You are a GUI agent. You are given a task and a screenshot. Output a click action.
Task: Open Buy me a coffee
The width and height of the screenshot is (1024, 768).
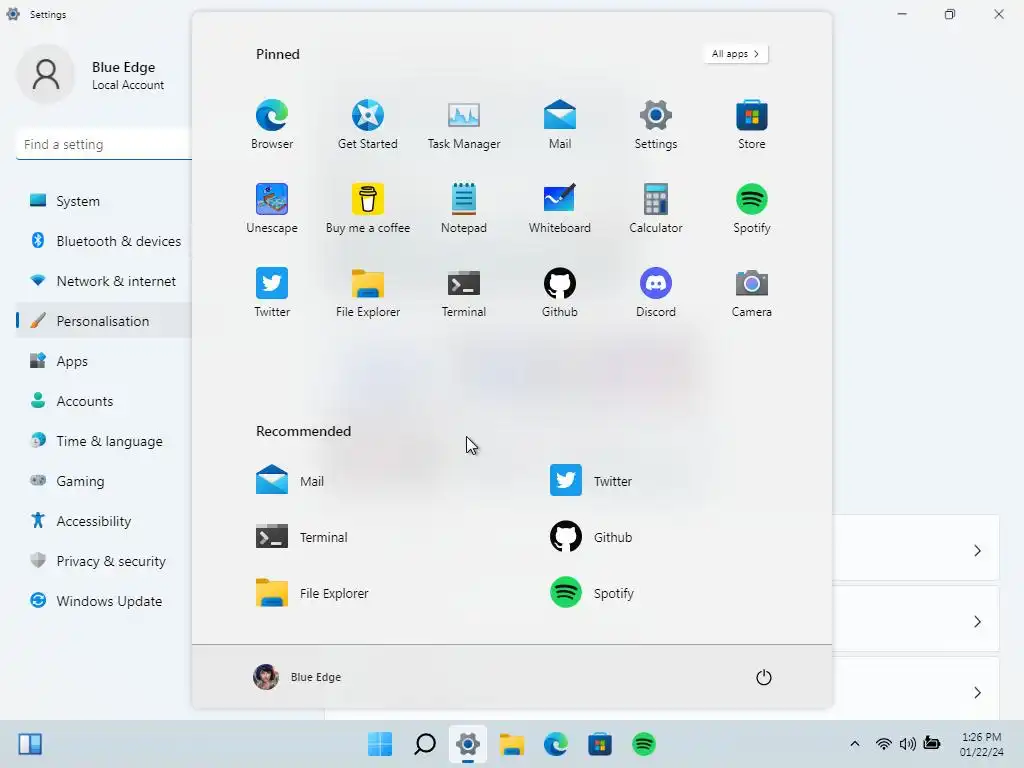pos(368,208)
